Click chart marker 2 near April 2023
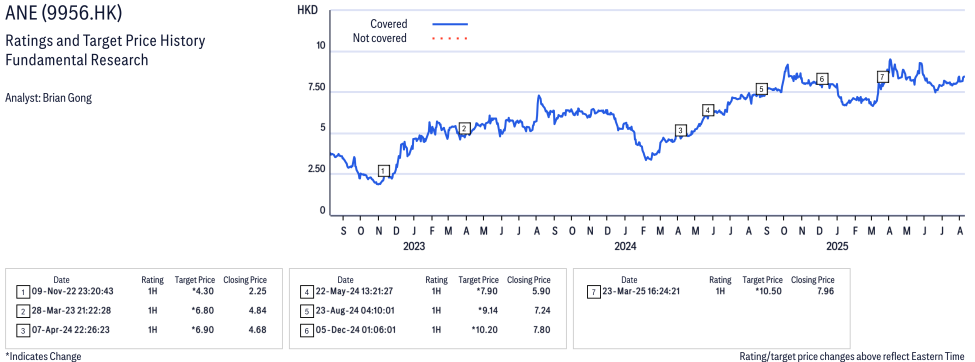 (x=464, y=129)
